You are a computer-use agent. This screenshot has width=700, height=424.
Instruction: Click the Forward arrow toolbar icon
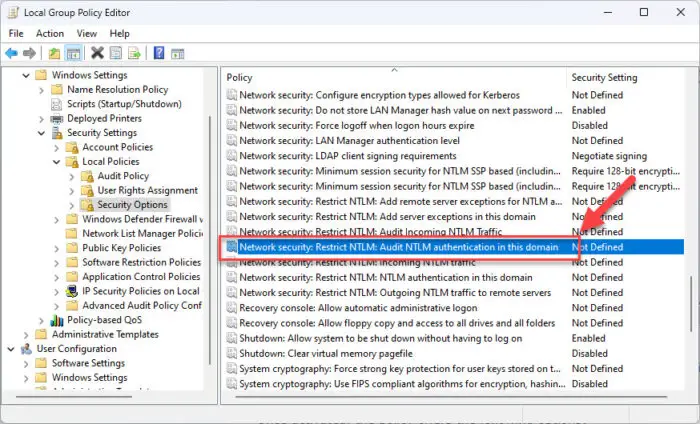(x=29, y=54)
